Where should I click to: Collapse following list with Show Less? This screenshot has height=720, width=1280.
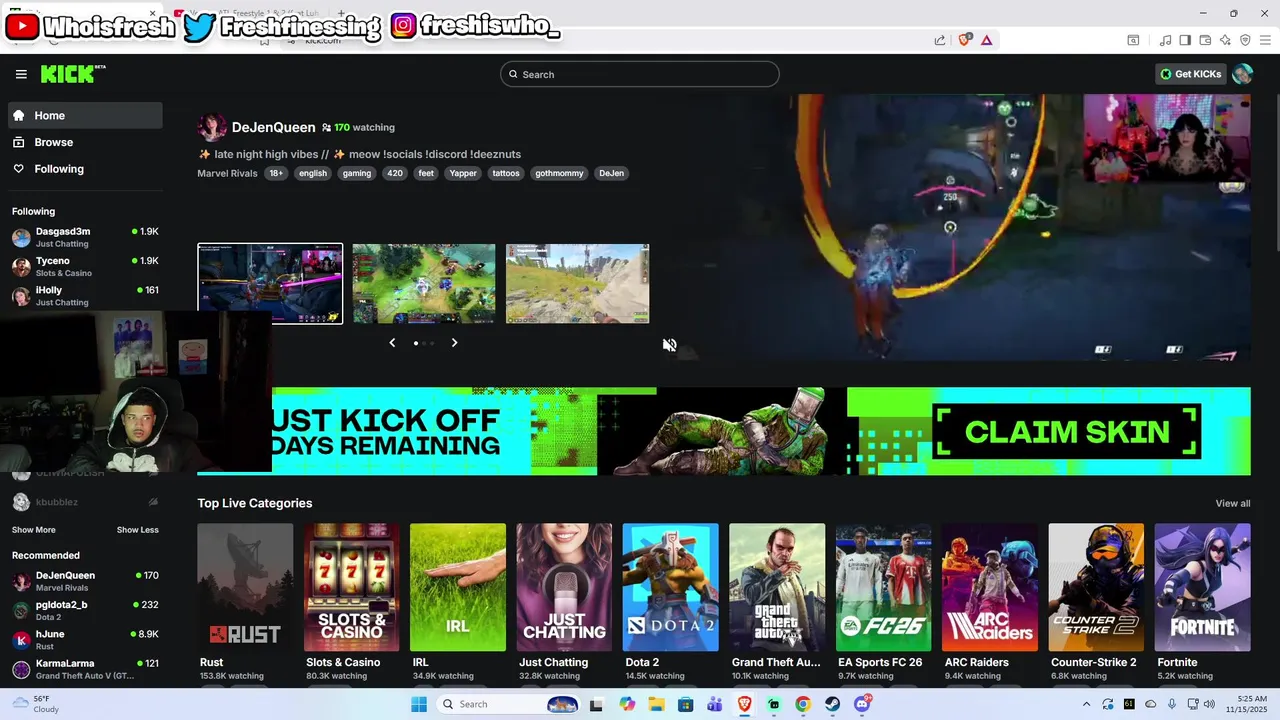[x=138, y=530]
